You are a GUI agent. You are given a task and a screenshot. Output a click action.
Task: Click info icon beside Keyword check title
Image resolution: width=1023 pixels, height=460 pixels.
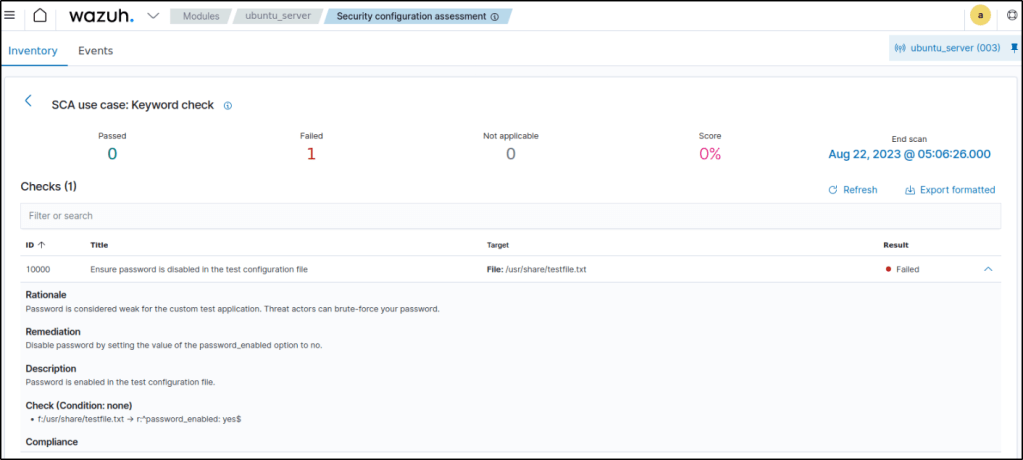point(228,105)
